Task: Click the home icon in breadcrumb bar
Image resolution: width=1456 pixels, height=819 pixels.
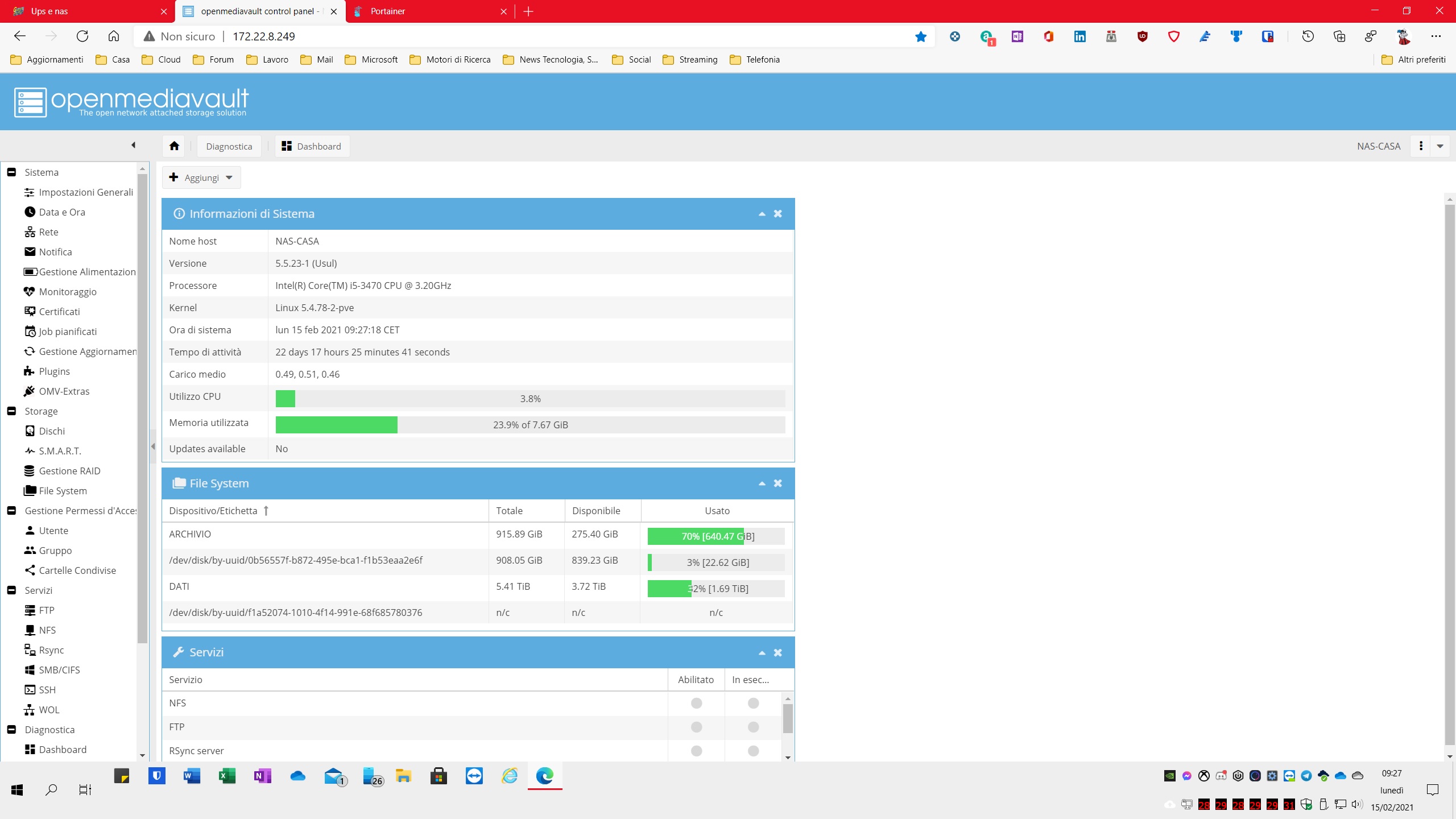Action: pos(174,146)
